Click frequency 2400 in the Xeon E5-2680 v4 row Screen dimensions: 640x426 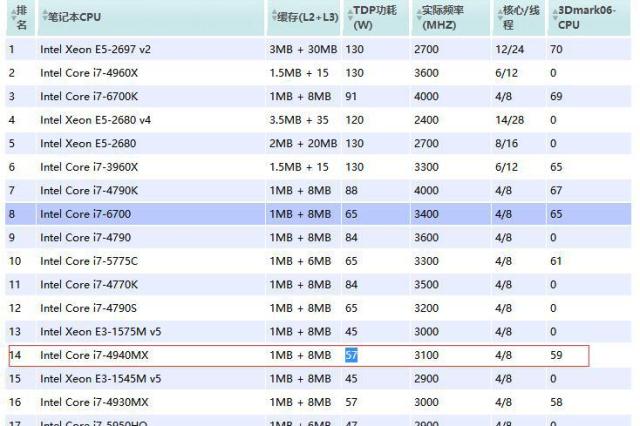427,120
